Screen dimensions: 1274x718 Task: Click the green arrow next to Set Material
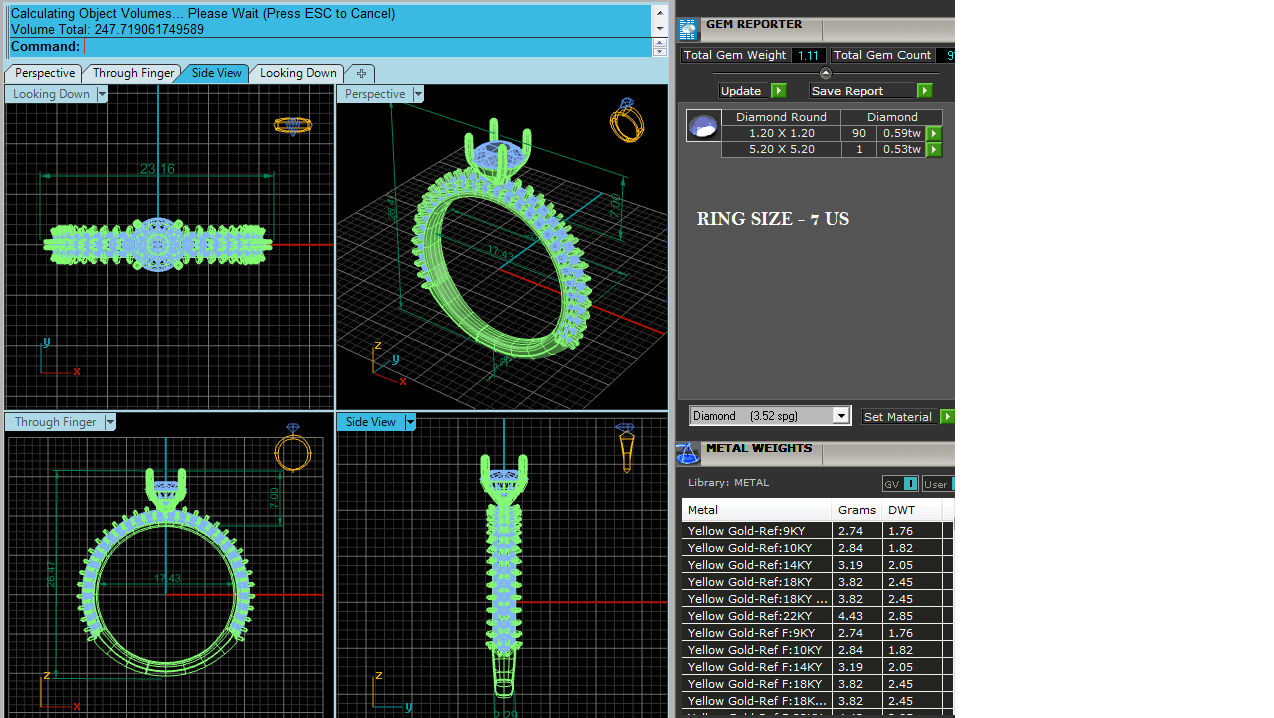(x=947, y=417)
